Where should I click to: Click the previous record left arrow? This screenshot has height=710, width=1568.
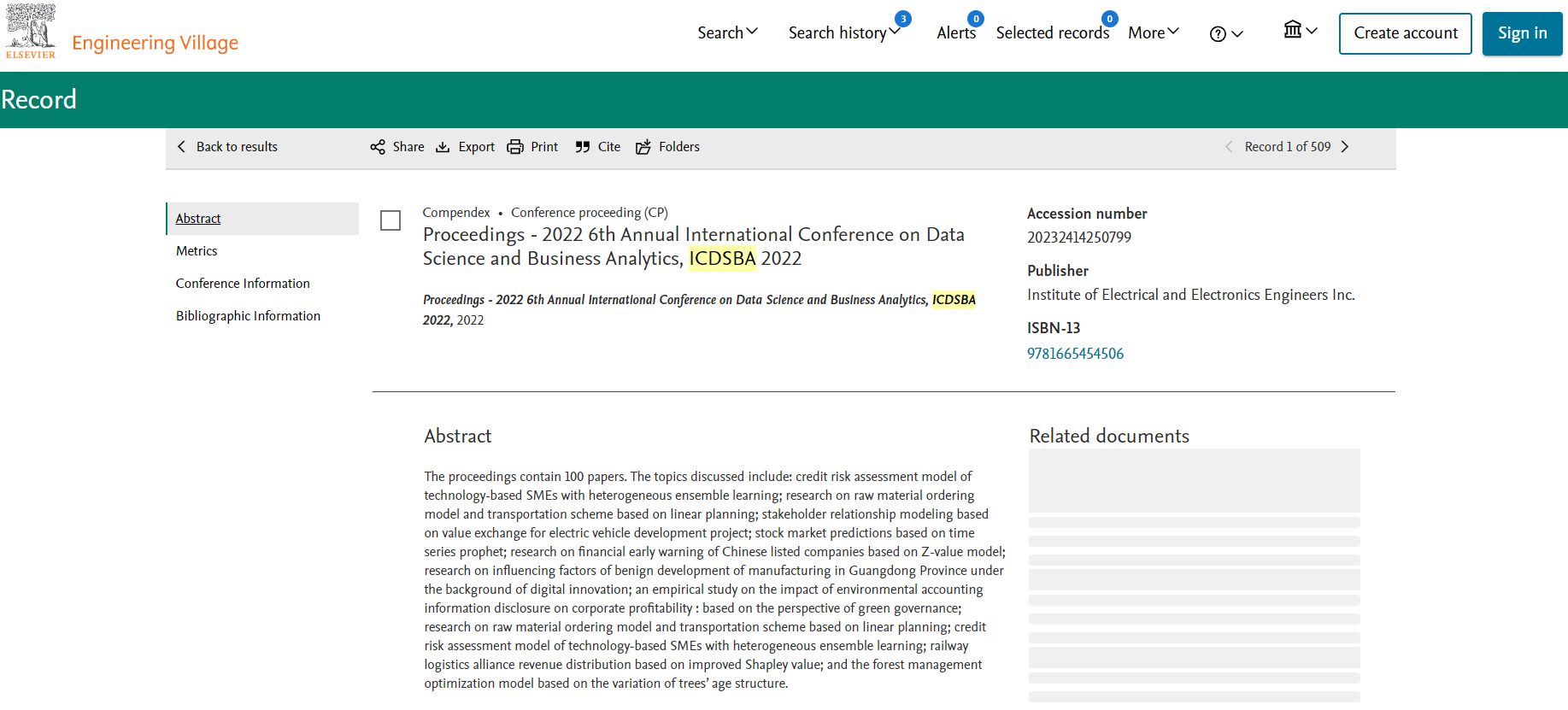tap(1229, 147)
